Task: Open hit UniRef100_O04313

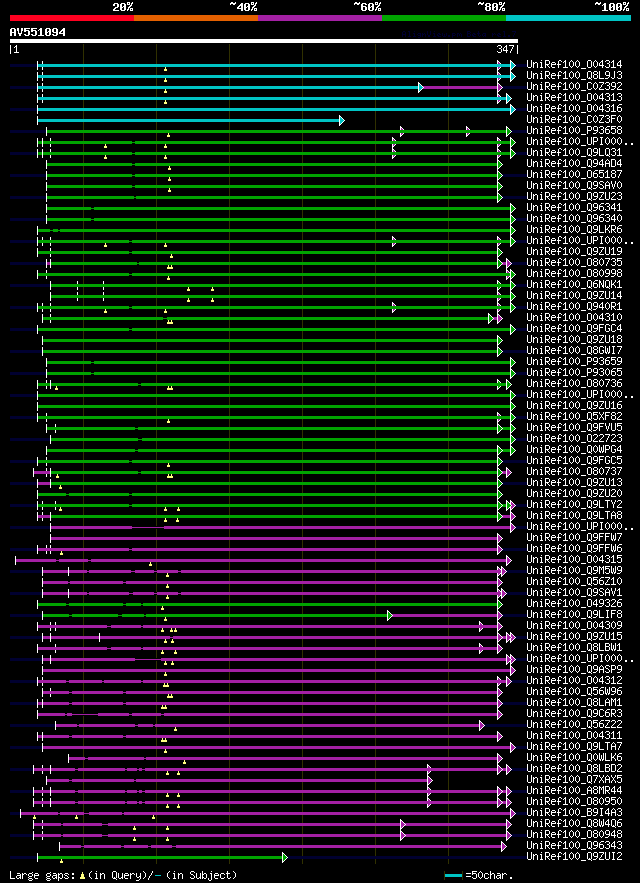Action: 574,97
